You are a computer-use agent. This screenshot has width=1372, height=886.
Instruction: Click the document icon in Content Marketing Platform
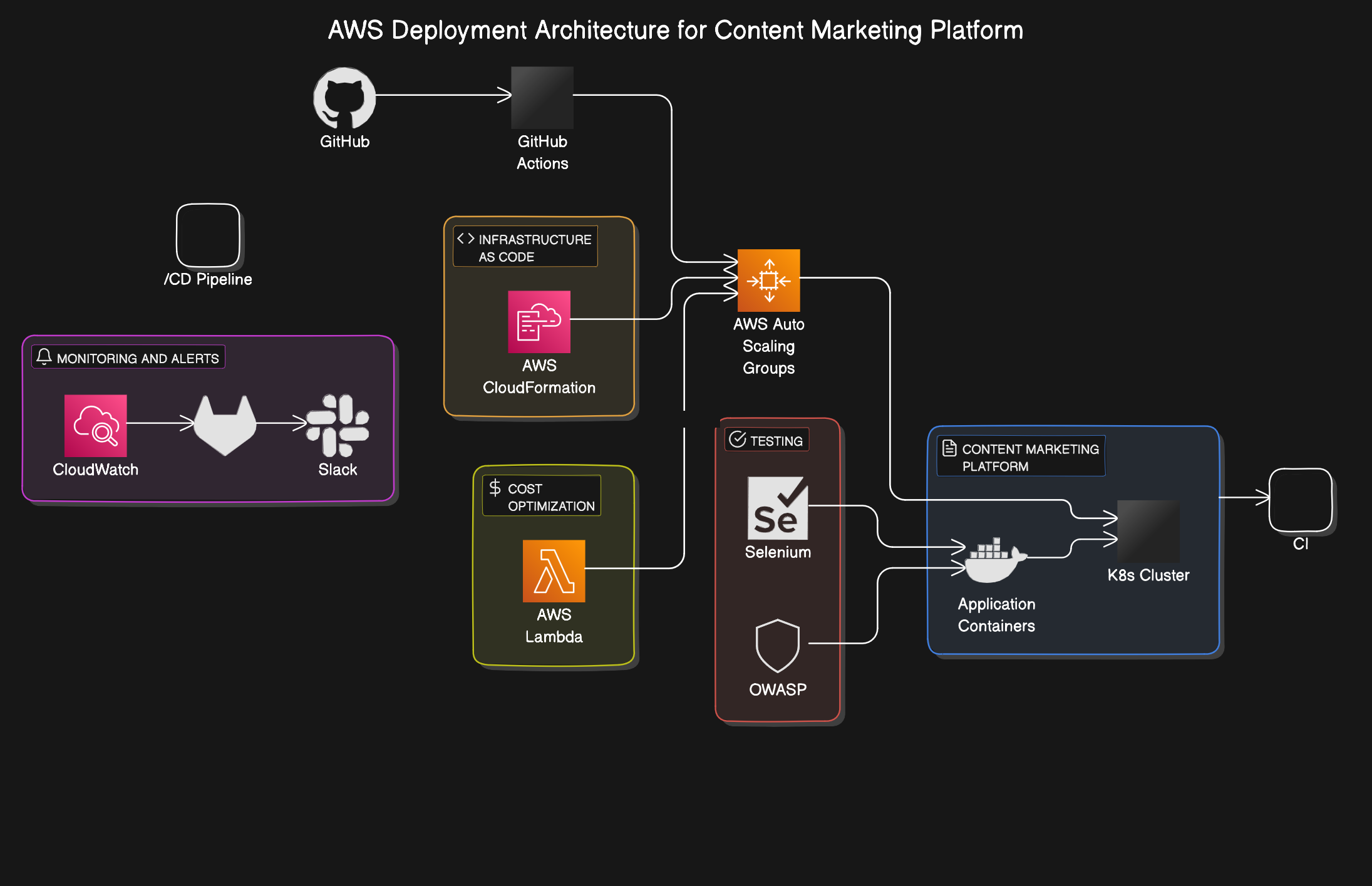point(949,448)
